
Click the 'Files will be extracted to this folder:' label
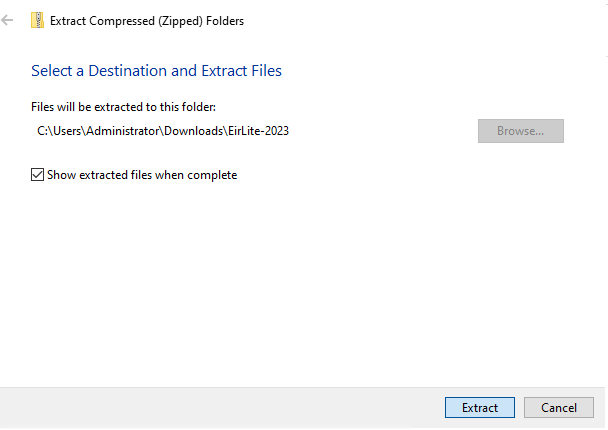pos(123,107)
